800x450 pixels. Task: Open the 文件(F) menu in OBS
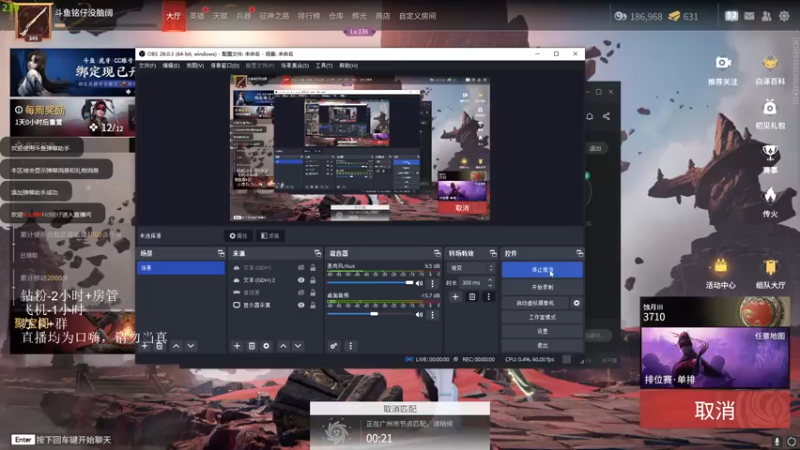point(147,66)
